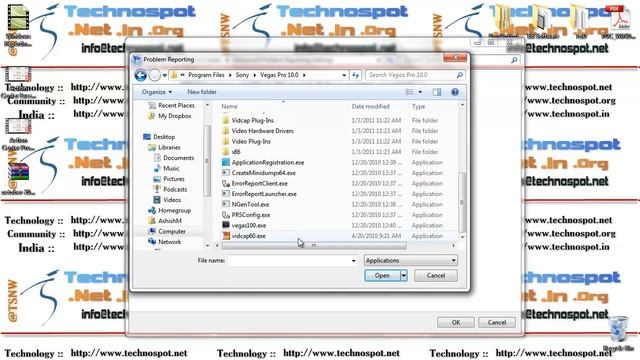Screen dimensions: 640x360
Task: Select the Video Plug-Ins folder
Action: pyautogui.click(x=251, y=142)
